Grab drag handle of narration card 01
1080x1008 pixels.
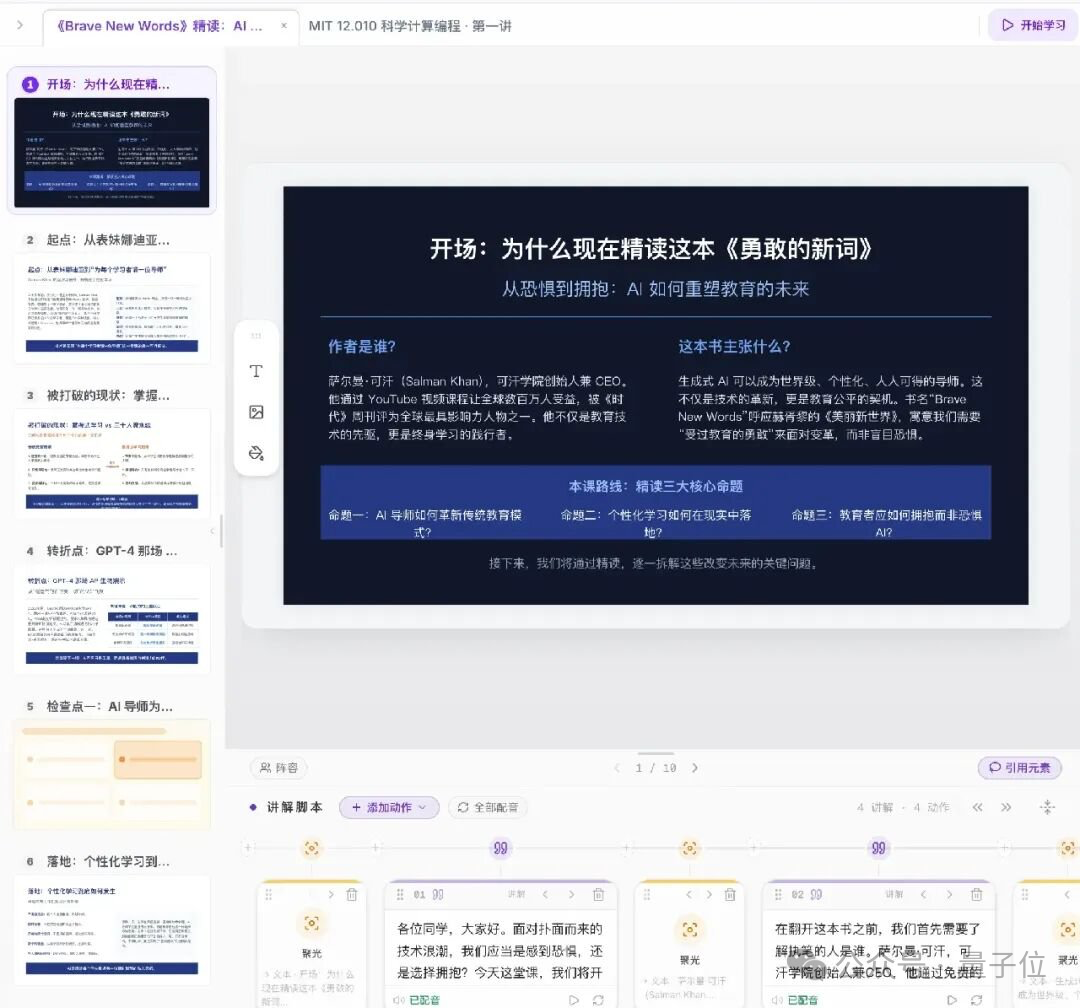pyautogui.click(x=400, y=894)
